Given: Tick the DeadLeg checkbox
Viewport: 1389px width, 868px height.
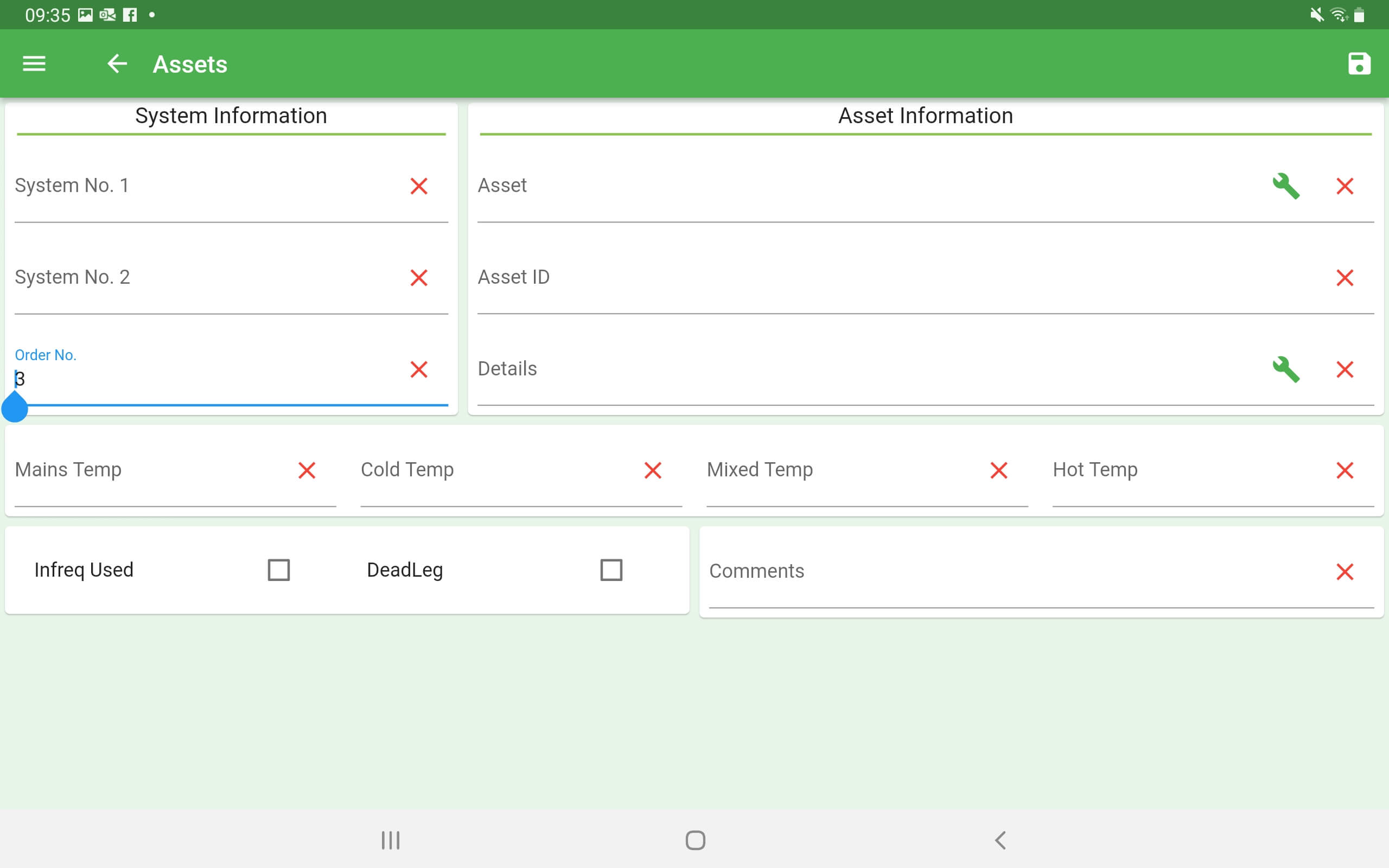Looking at the screenshot, I should click(611, 570).
